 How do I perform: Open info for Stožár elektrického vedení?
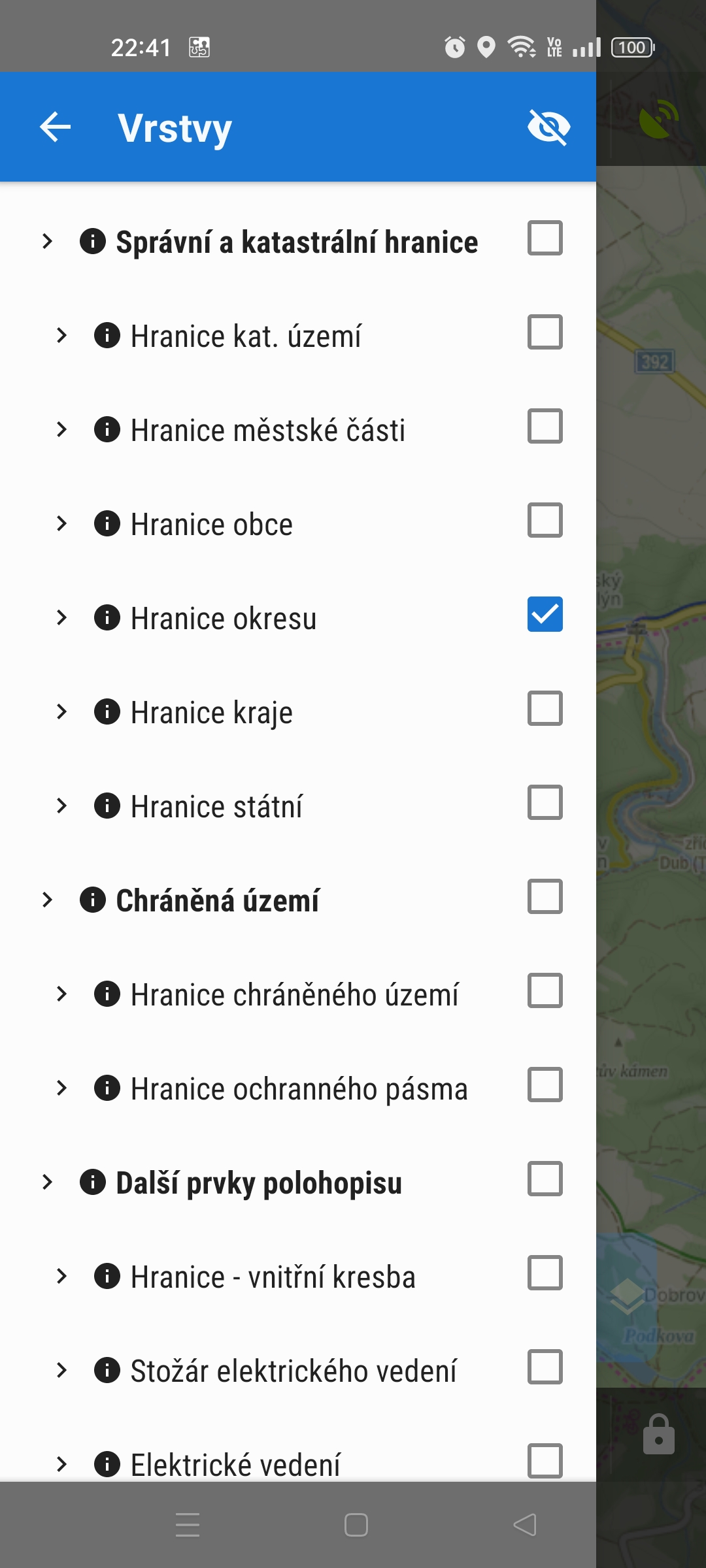(x=107, y=1370)
